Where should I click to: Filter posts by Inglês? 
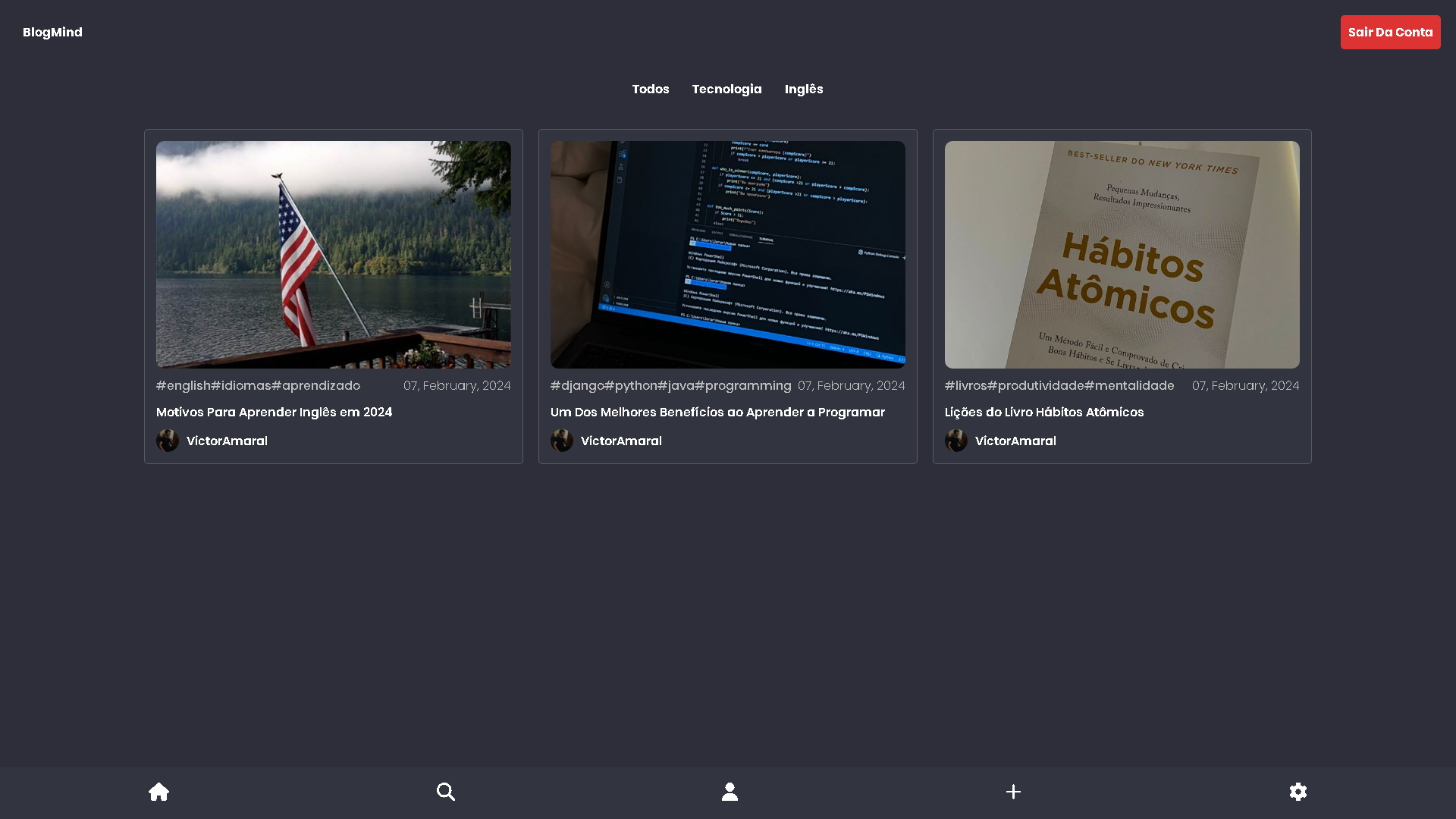point(804,89)
